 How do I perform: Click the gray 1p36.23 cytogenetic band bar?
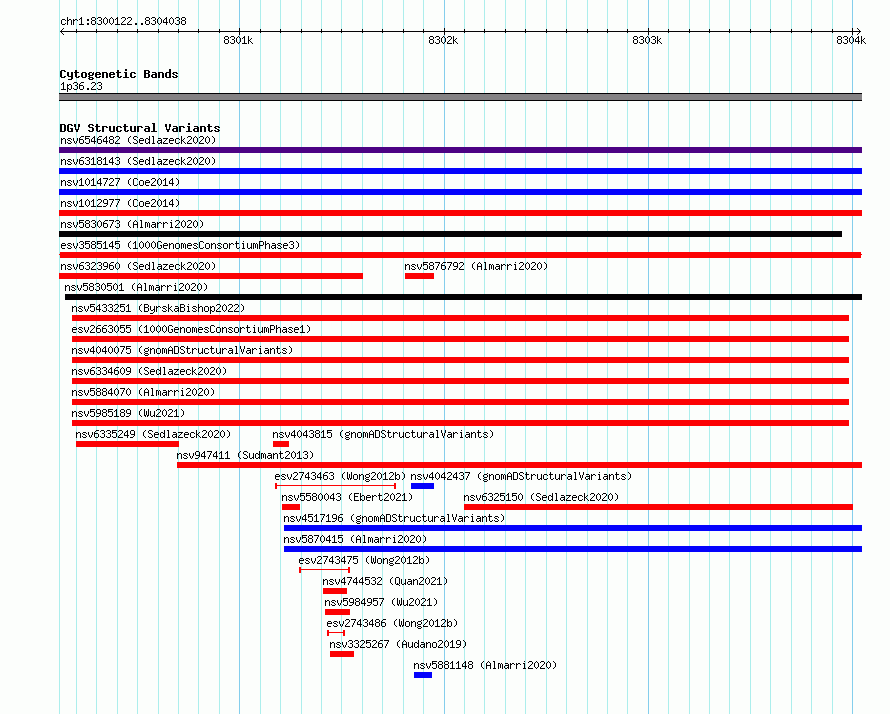[x=460, y=98]
